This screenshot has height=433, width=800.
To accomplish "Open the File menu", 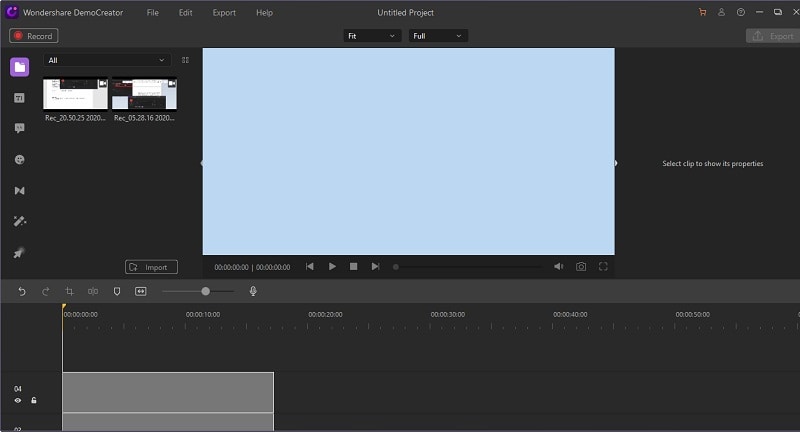I will point(153,13).
